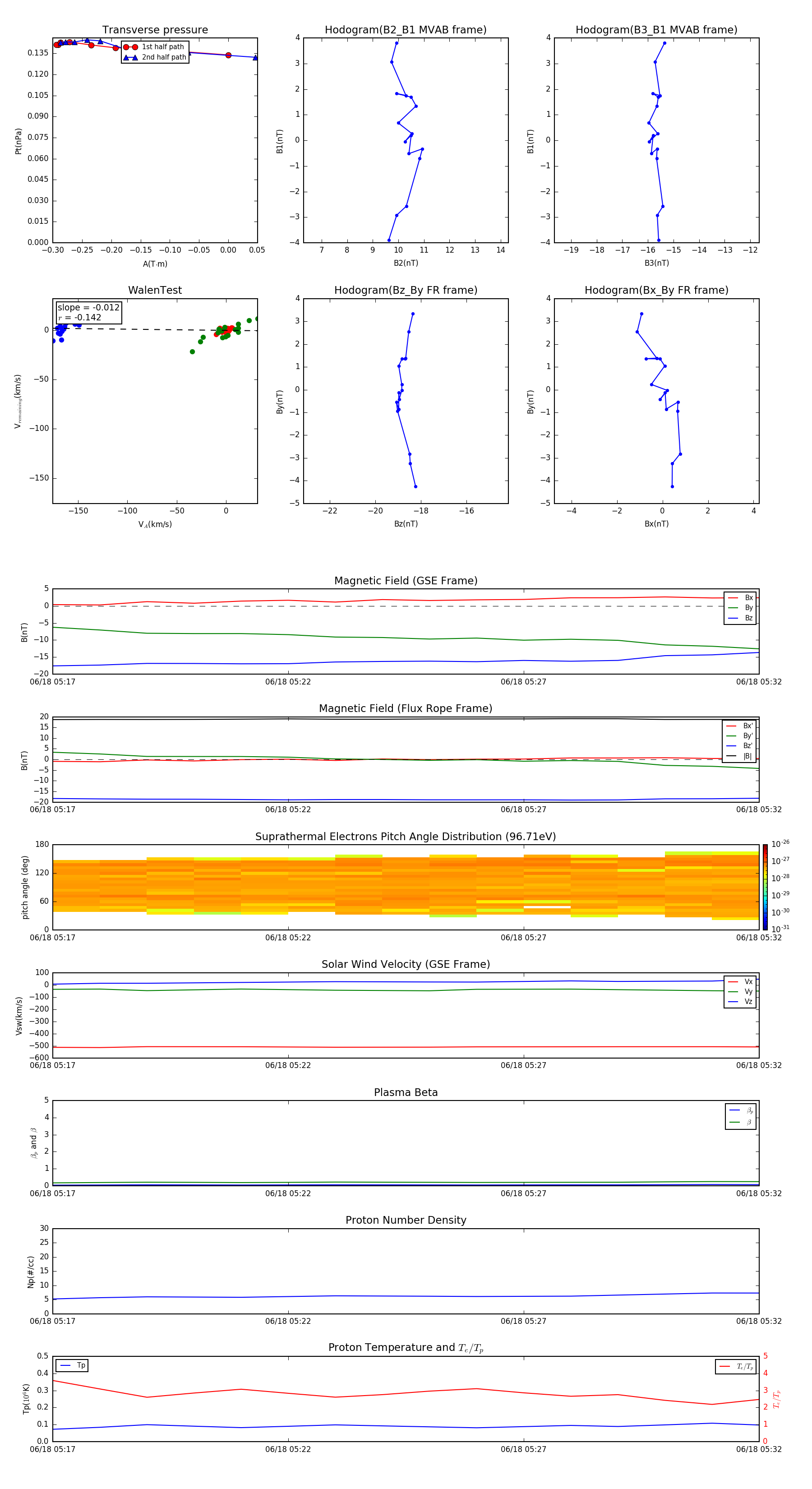Click the '1st half path' legend entry

[x=154, y=47]
